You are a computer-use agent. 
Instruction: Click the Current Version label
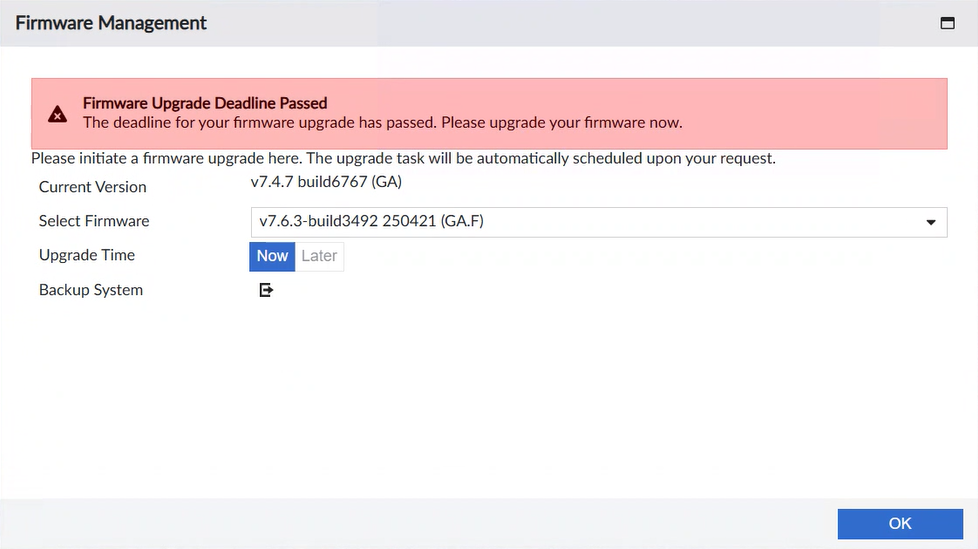[92, 187]
